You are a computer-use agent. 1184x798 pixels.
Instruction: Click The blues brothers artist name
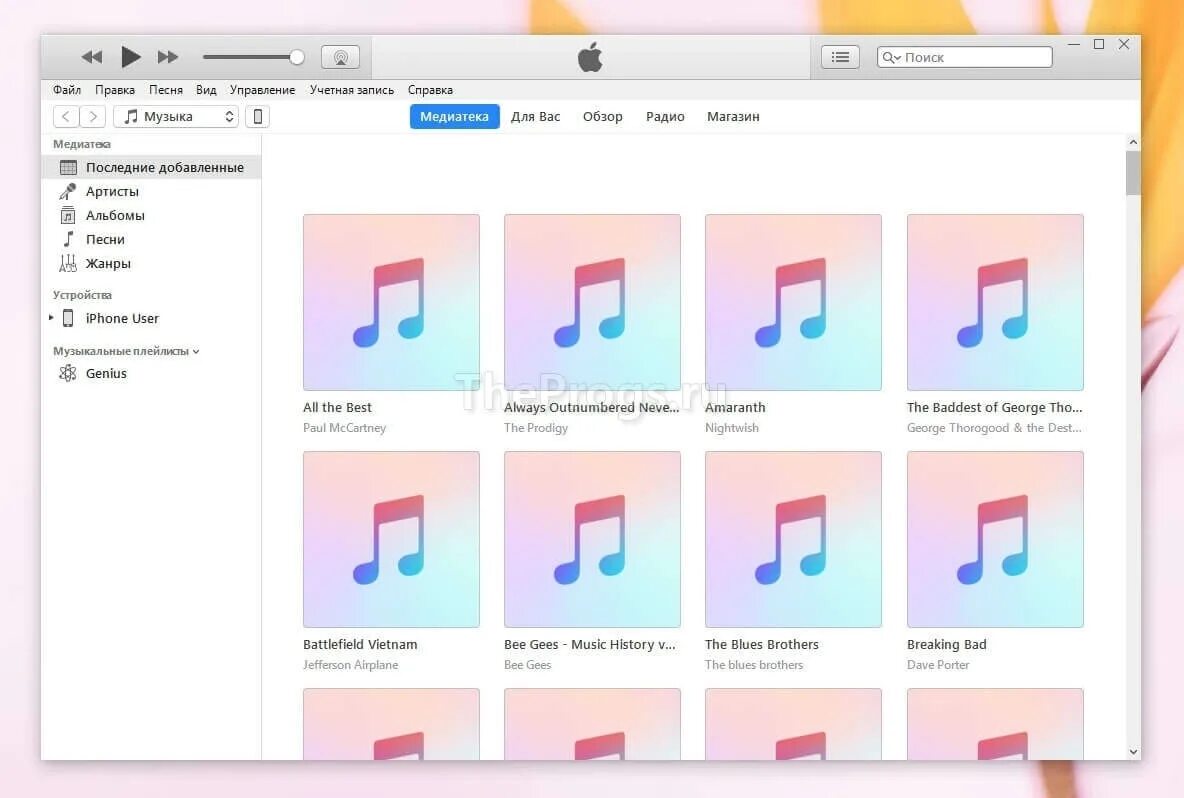coord(754,664)
